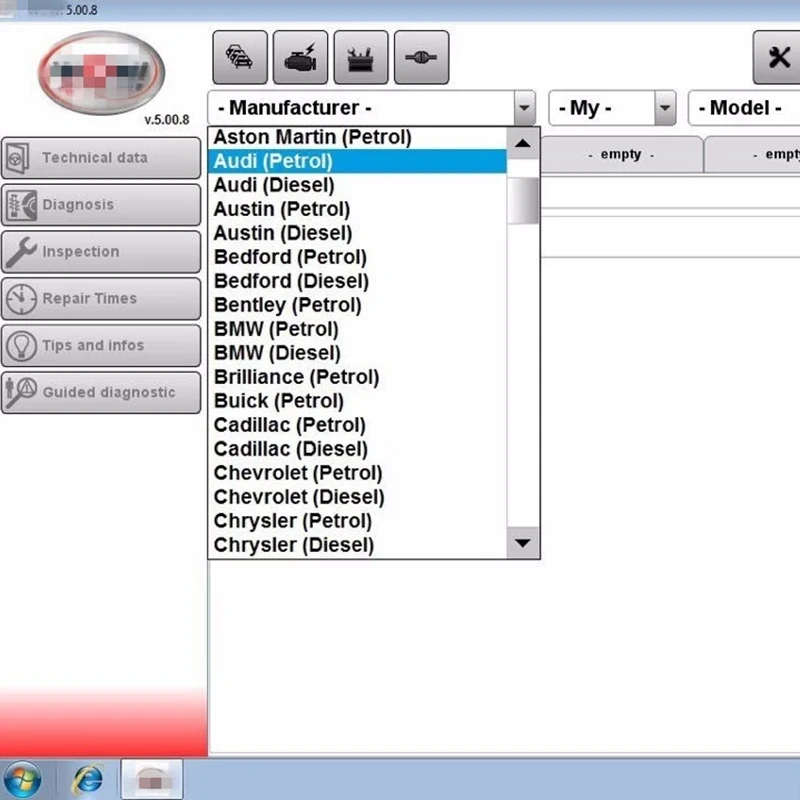800x800 pixels.
Task: Open Tips and infos panel
Action: point(101,345)
